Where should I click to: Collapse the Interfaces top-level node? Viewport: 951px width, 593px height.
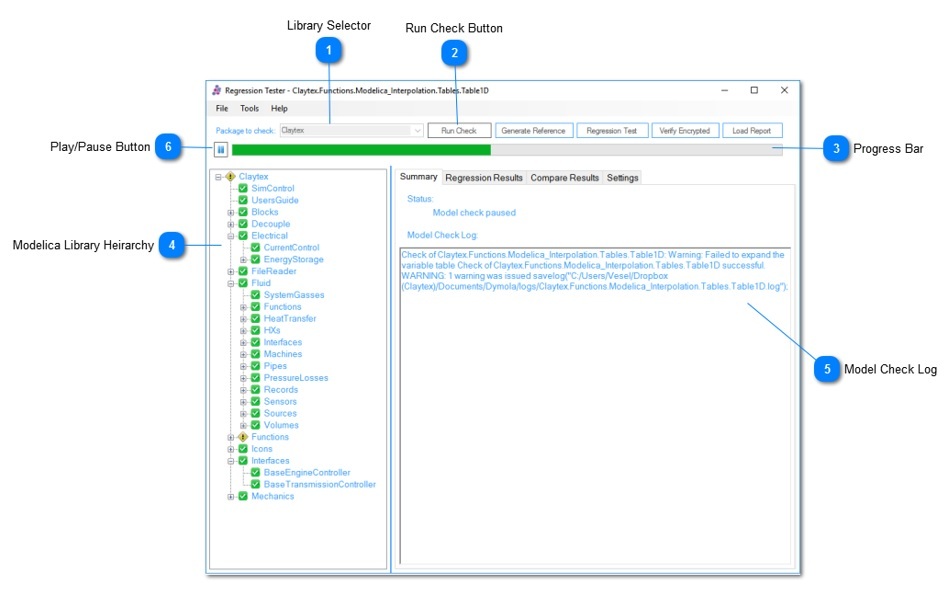(230, 461)
